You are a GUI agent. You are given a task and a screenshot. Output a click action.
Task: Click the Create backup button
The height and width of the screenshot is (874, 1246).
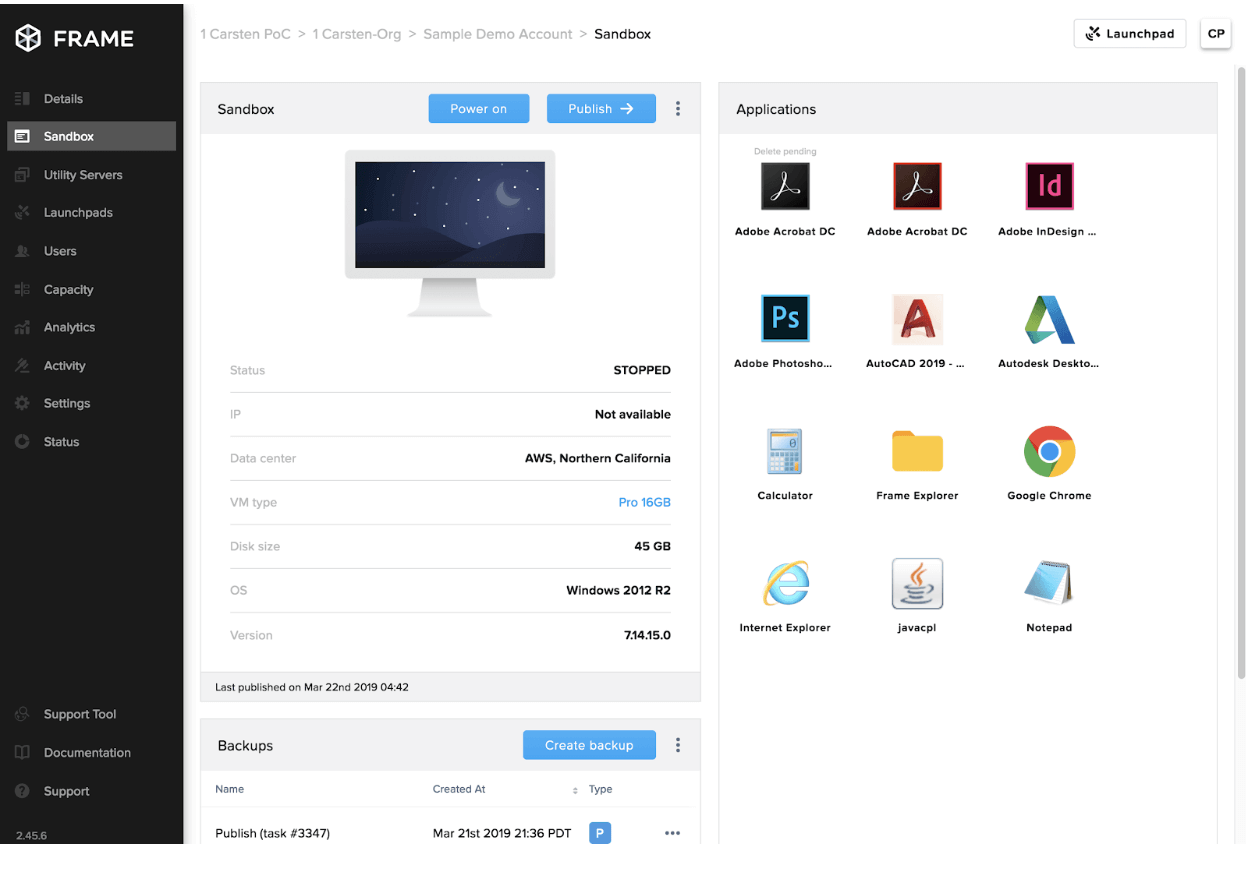[x=589, y=745]
